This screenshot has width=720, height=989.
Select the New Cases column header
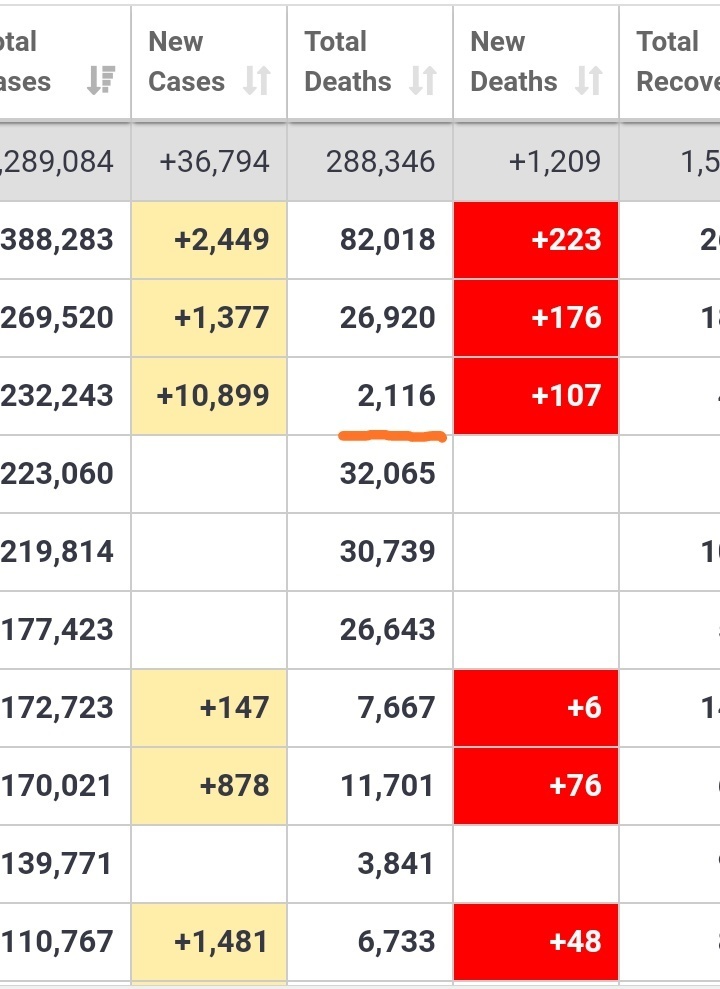186,61
